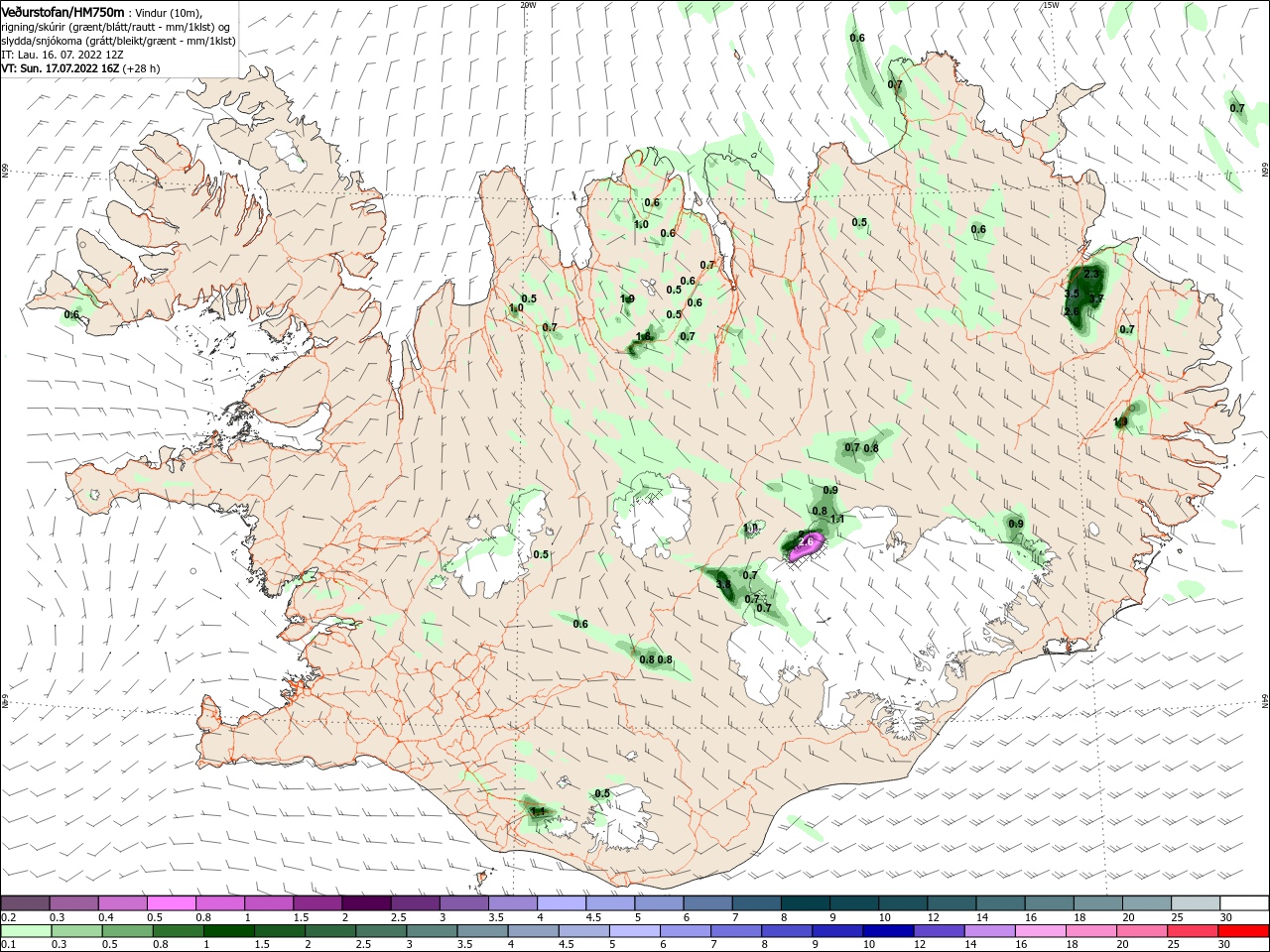Click the bright pink snow swatch labeled 0.5

[x=171, y=903]
